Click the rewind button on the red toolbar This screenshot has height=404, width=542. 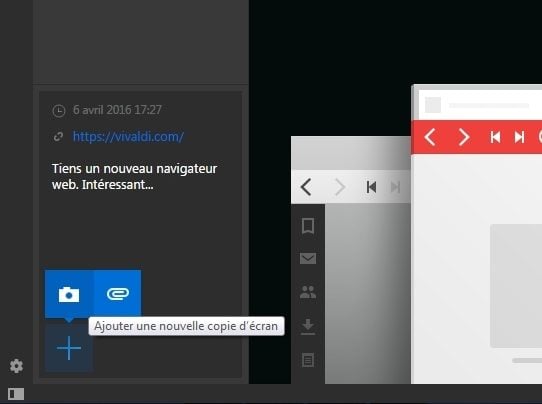click(495, 137)
